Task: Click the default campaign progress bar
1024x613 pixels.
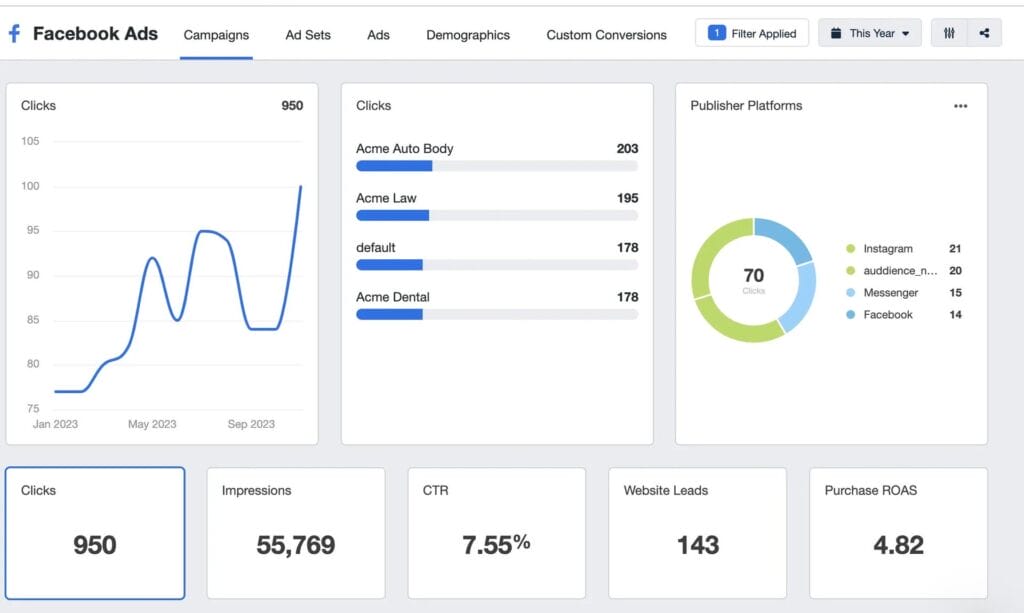Action: [497, 265]
